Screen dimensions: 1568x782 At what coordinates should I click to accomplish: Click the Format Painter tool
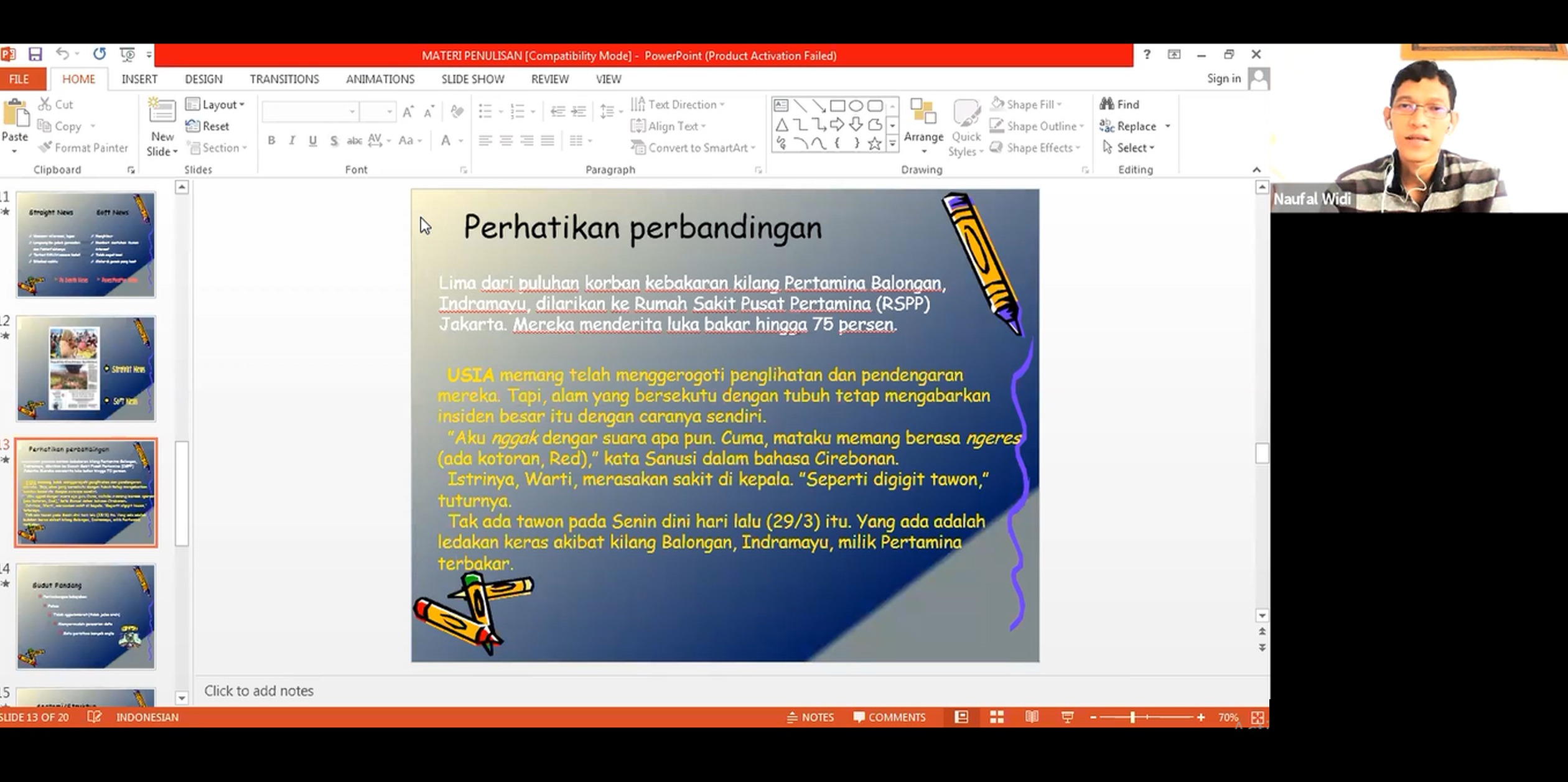[83, 147]
